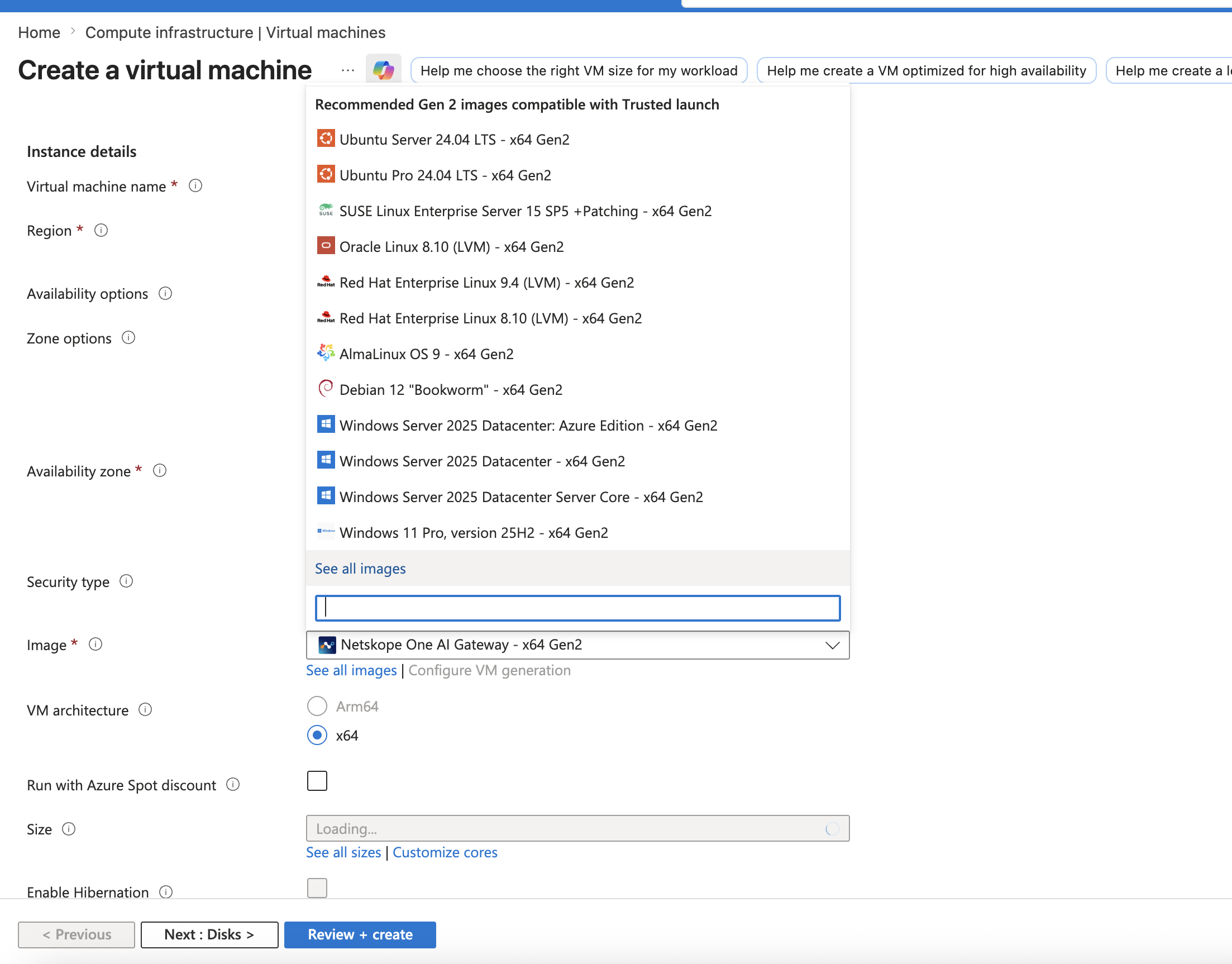The width and height of the screenshot is (1232, 964).
Task: Click the SUSE chameleon logo icon
Action: click(x=326, y=210)
